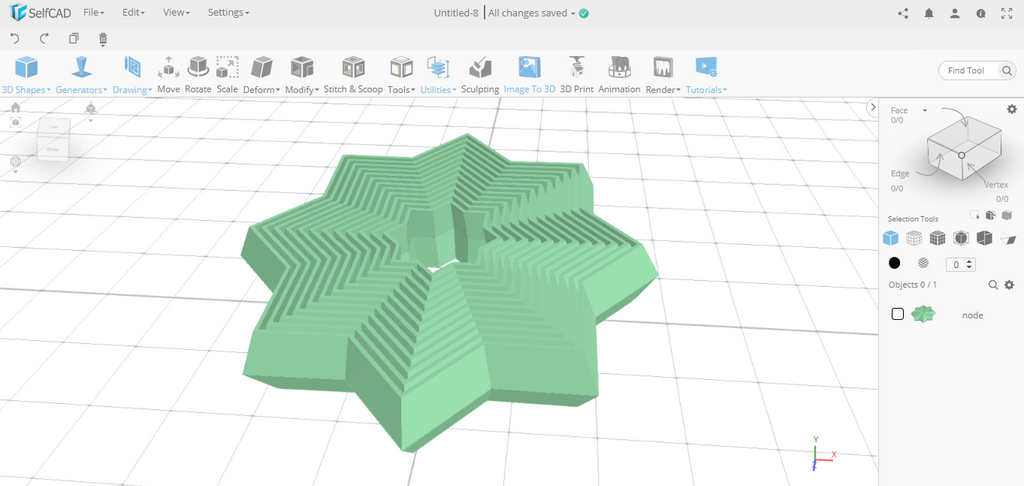Check the node object checkbox
Viewport: 1024px width, 486px height.
pos(898,314)
